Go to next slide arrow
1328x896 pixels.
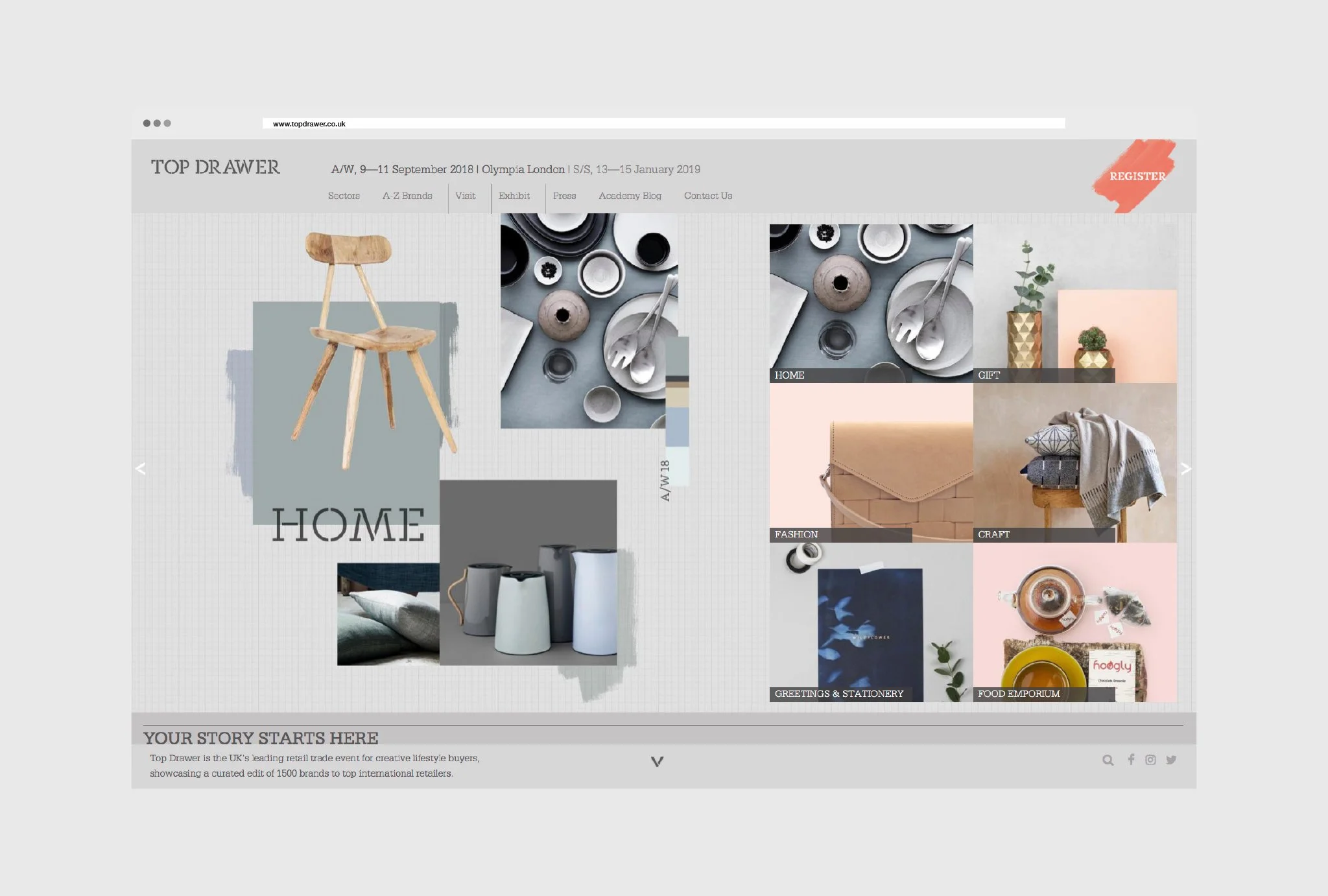(x=1186, y=468)
